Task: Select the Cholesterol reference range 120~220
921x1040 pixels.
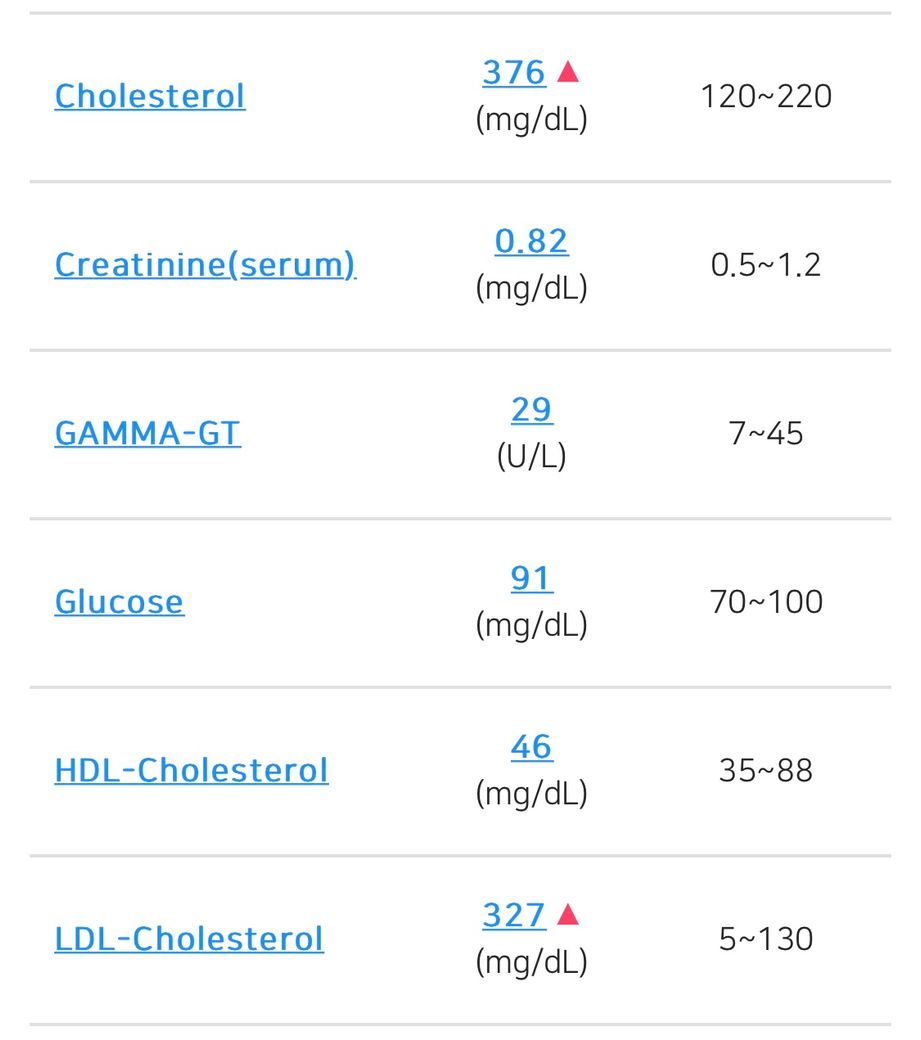Action: pyautogui.click(x=766, y=97)
